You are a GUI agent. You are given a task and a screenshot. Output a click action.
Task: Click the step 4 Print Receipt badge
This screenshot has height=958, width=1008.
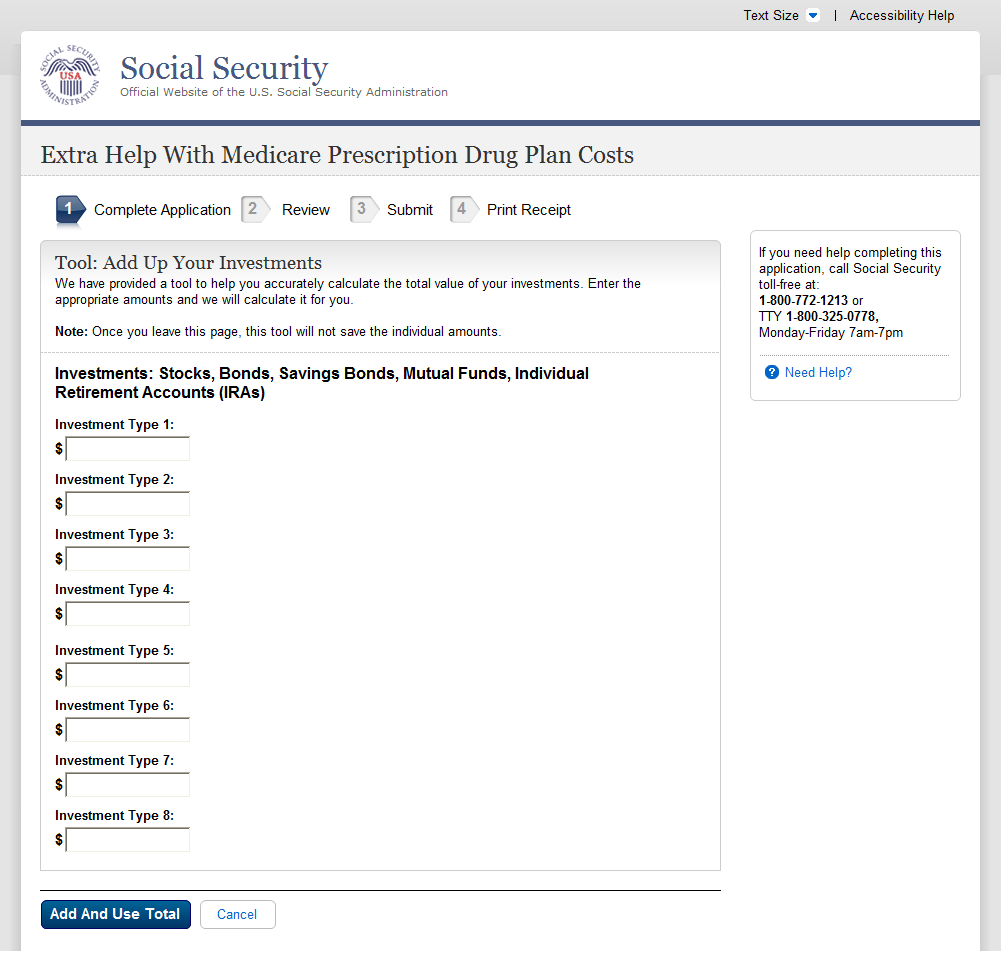463,210
